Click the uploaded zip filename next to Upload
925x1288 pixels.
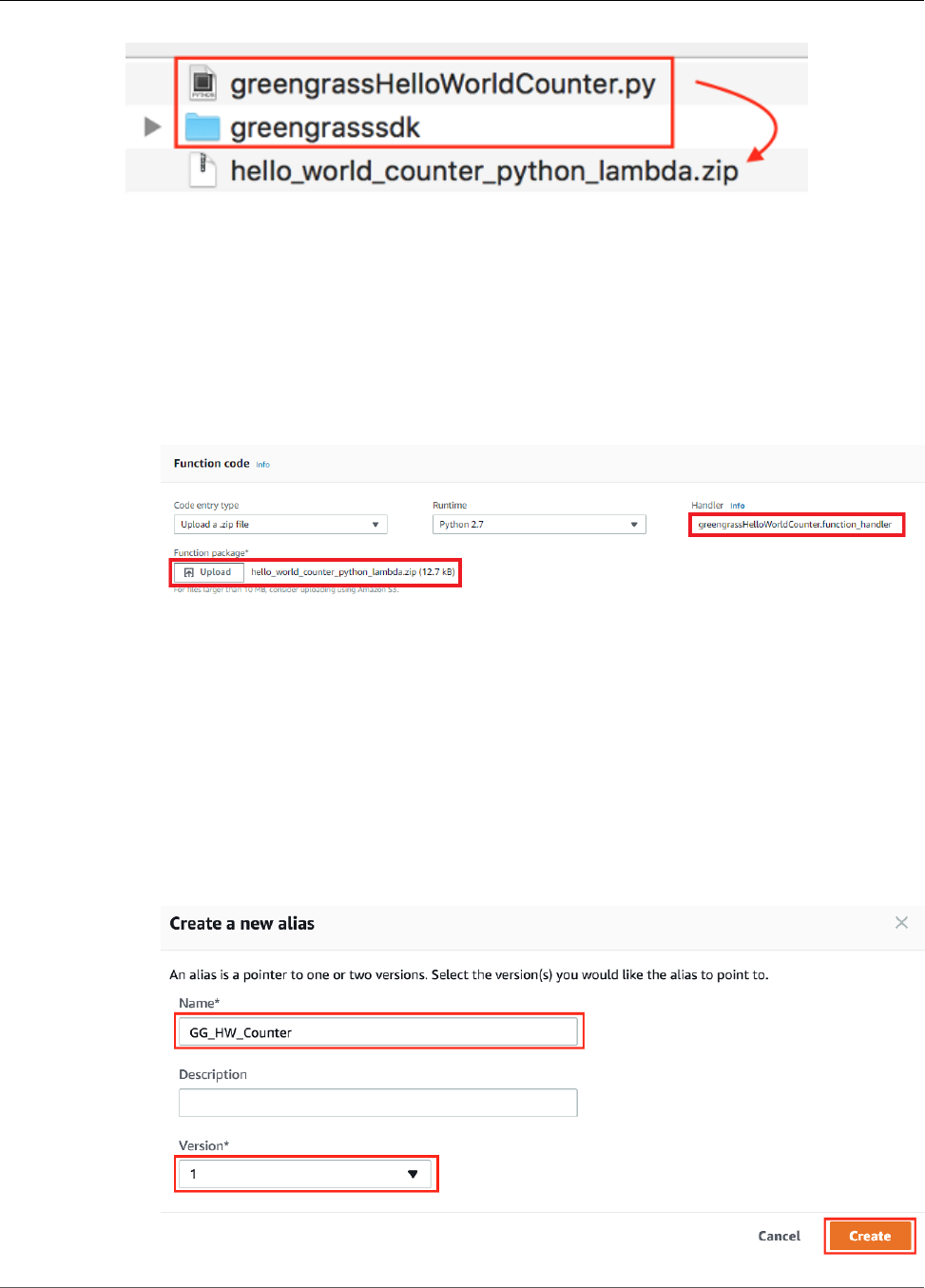(334, 572)
